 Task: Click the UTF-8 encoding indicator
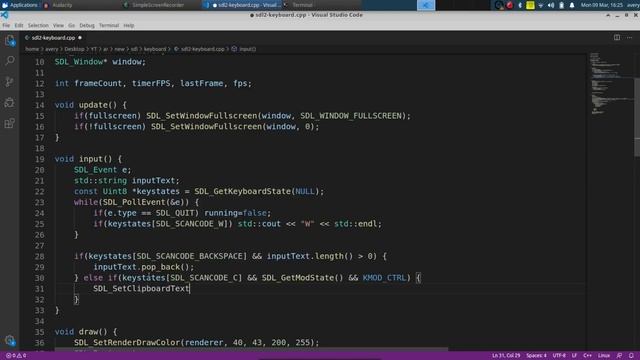(x=559, y=356)
